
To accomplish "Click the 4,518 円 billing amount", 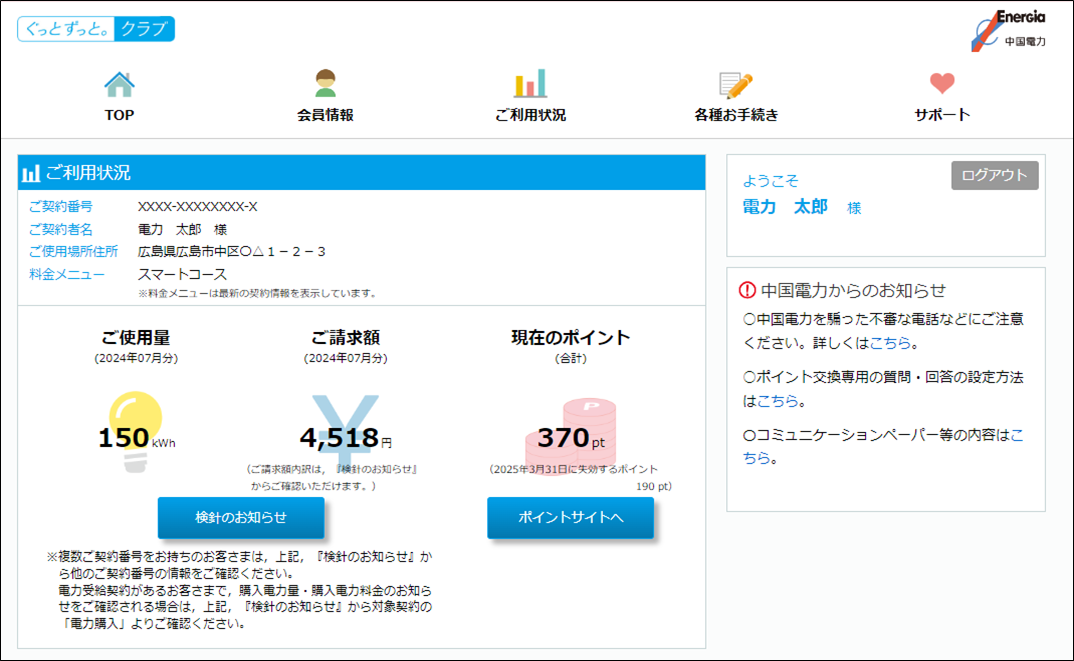I will point(346,438).
